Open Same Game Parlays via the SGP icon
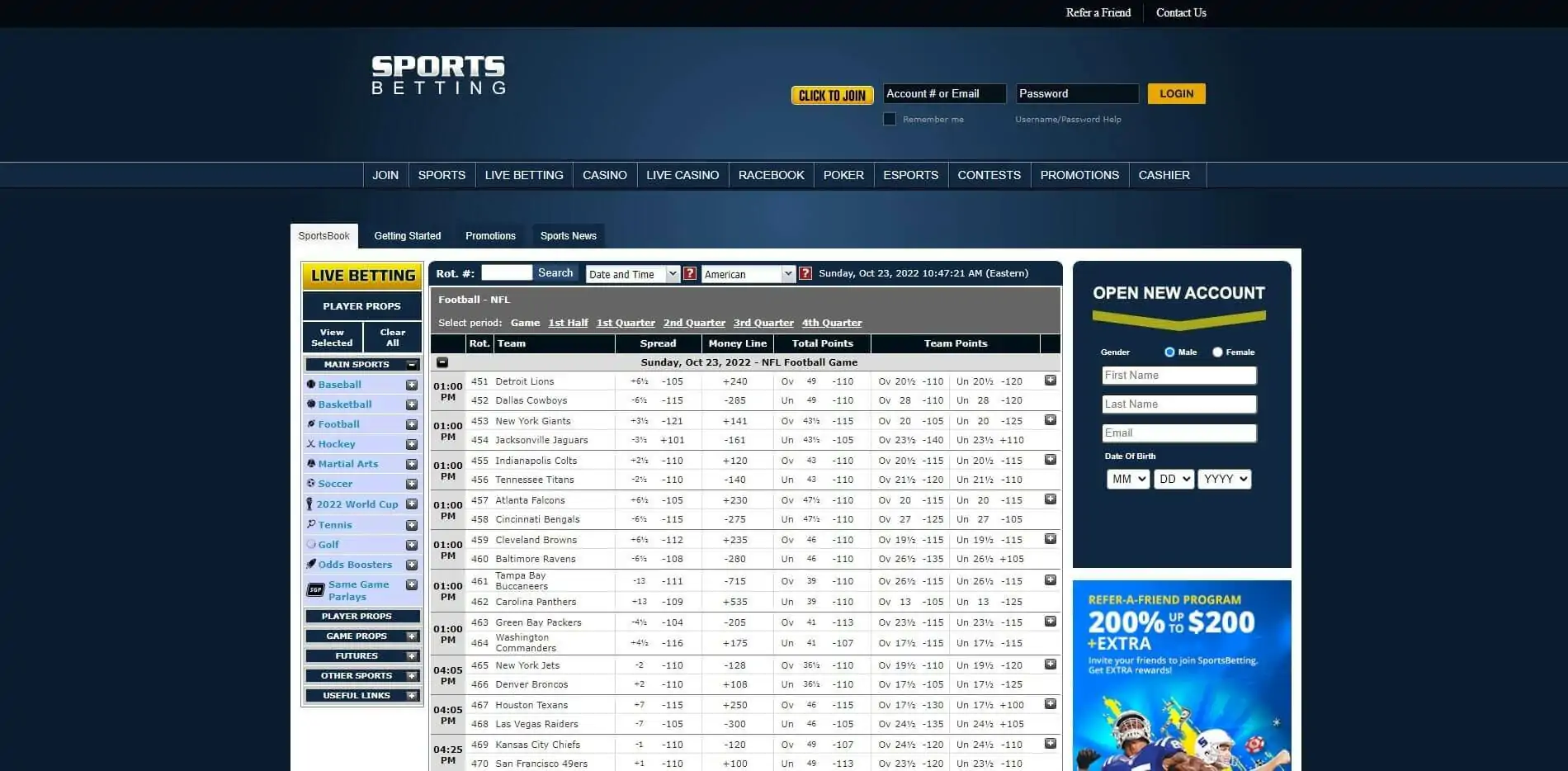The image size is (1568, 771). point(315,589)
